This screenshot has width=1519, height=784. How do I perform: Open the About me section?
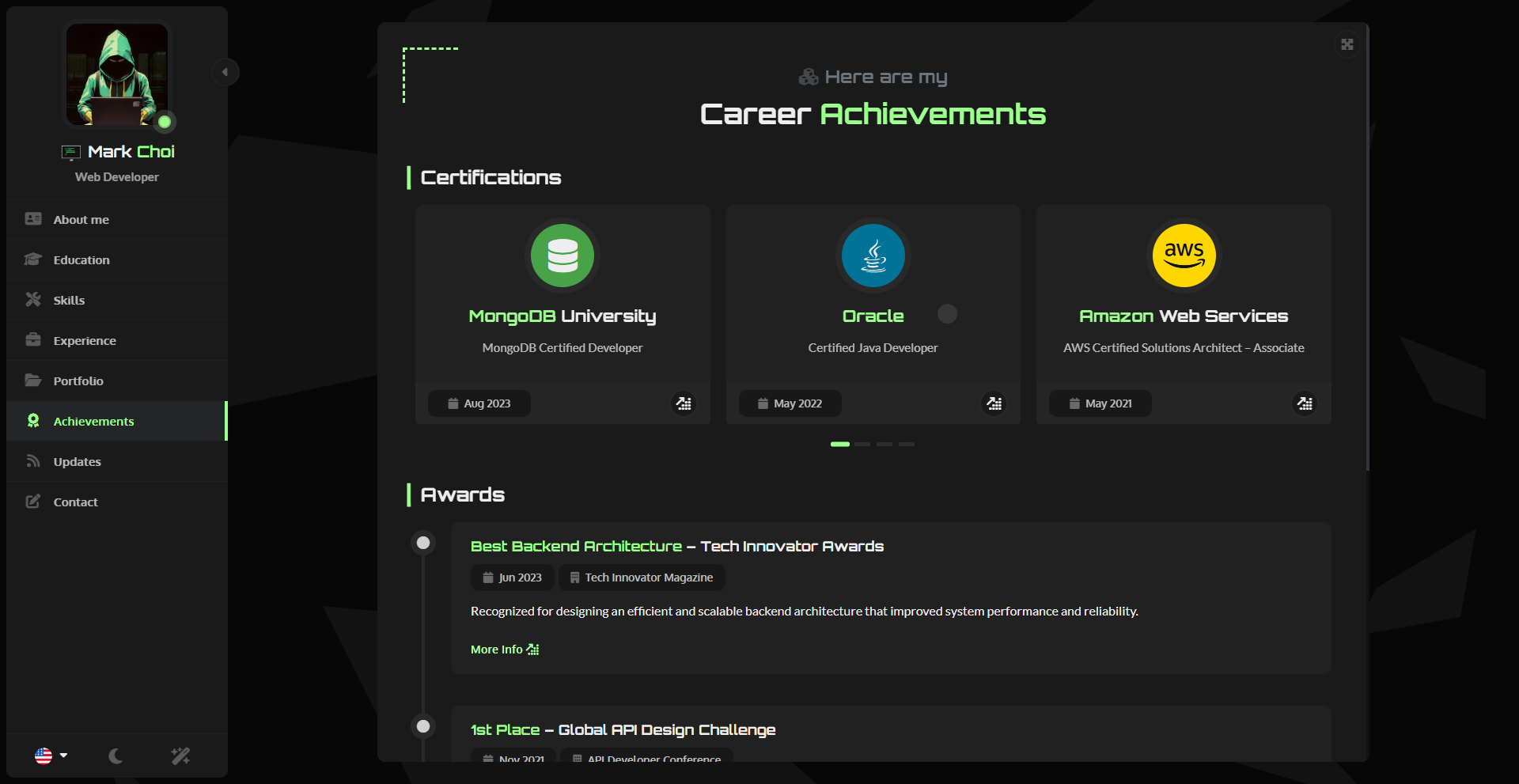tap(117, 219)
